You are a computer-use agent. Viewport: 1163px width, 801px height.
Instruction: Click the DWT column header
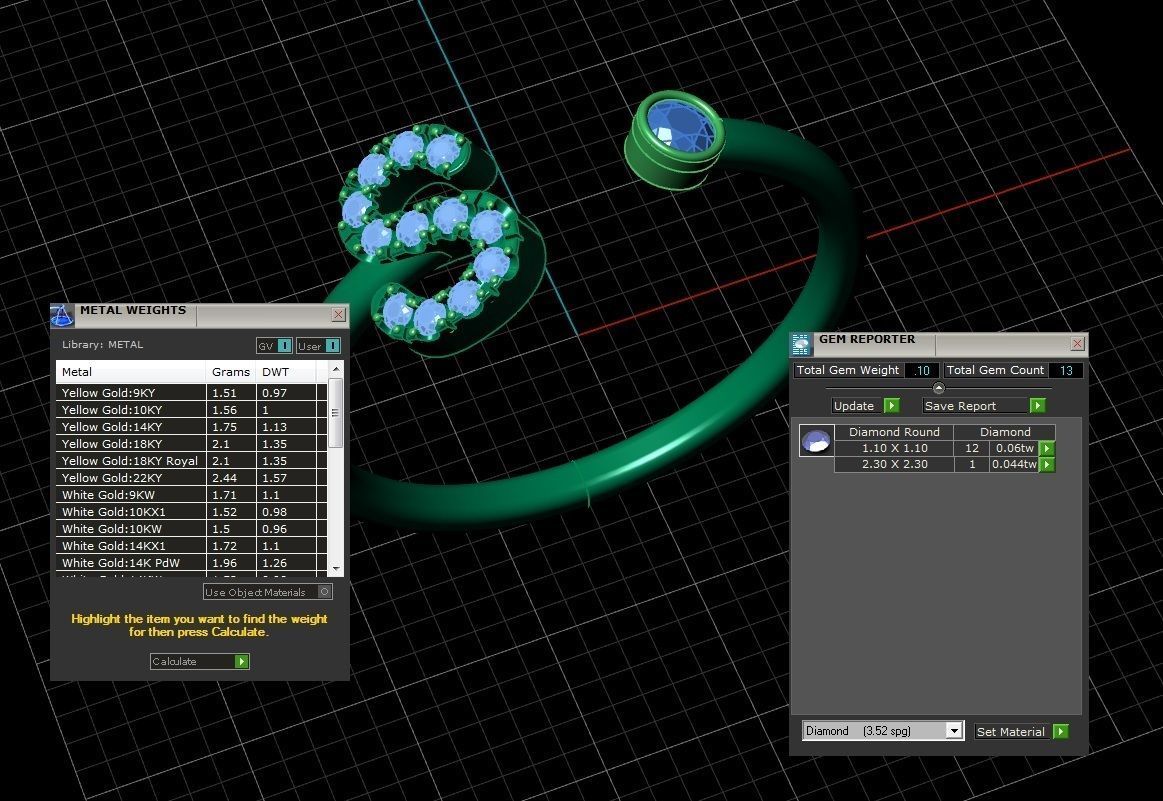[286, 372]
